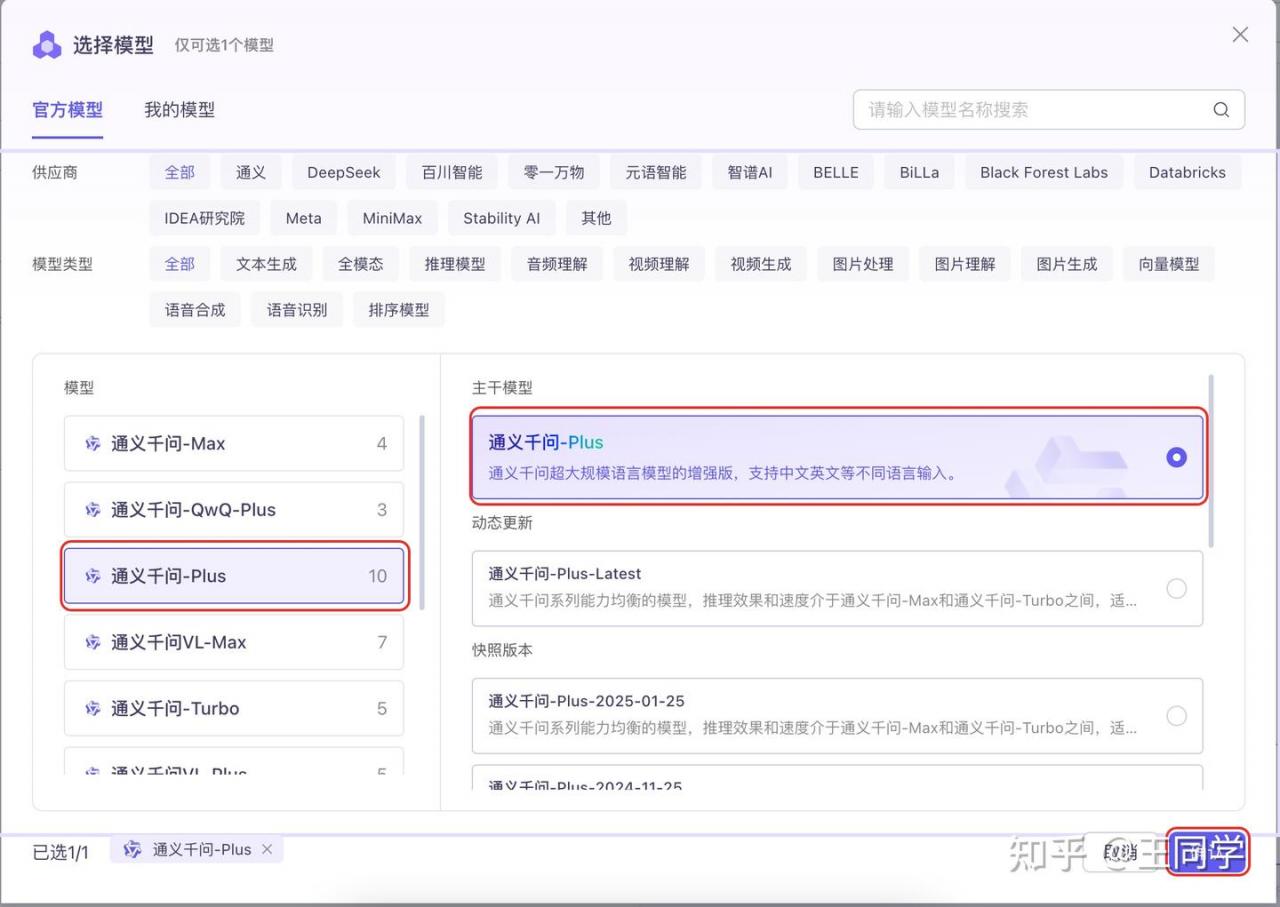Viewport: 1280px width, 907px height.
Task: Click the 取消 cancel button
Action: click(1121, 852)
